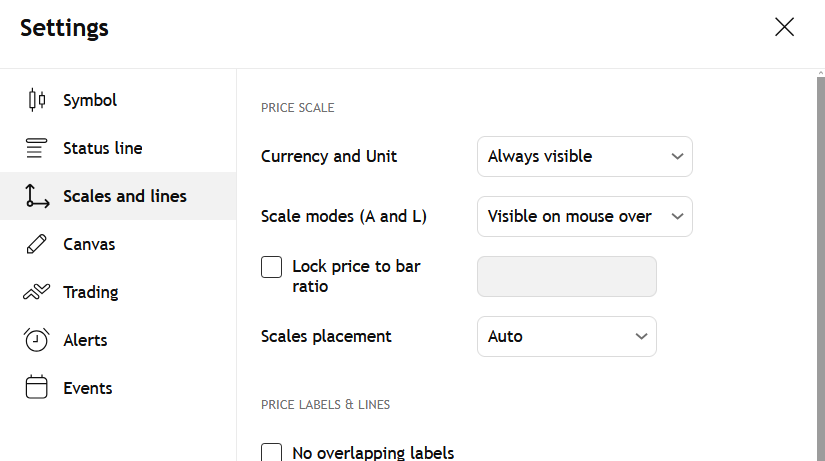Select the Events settings section
Screen dimensions: 825x461
click(x=88, y=388)
